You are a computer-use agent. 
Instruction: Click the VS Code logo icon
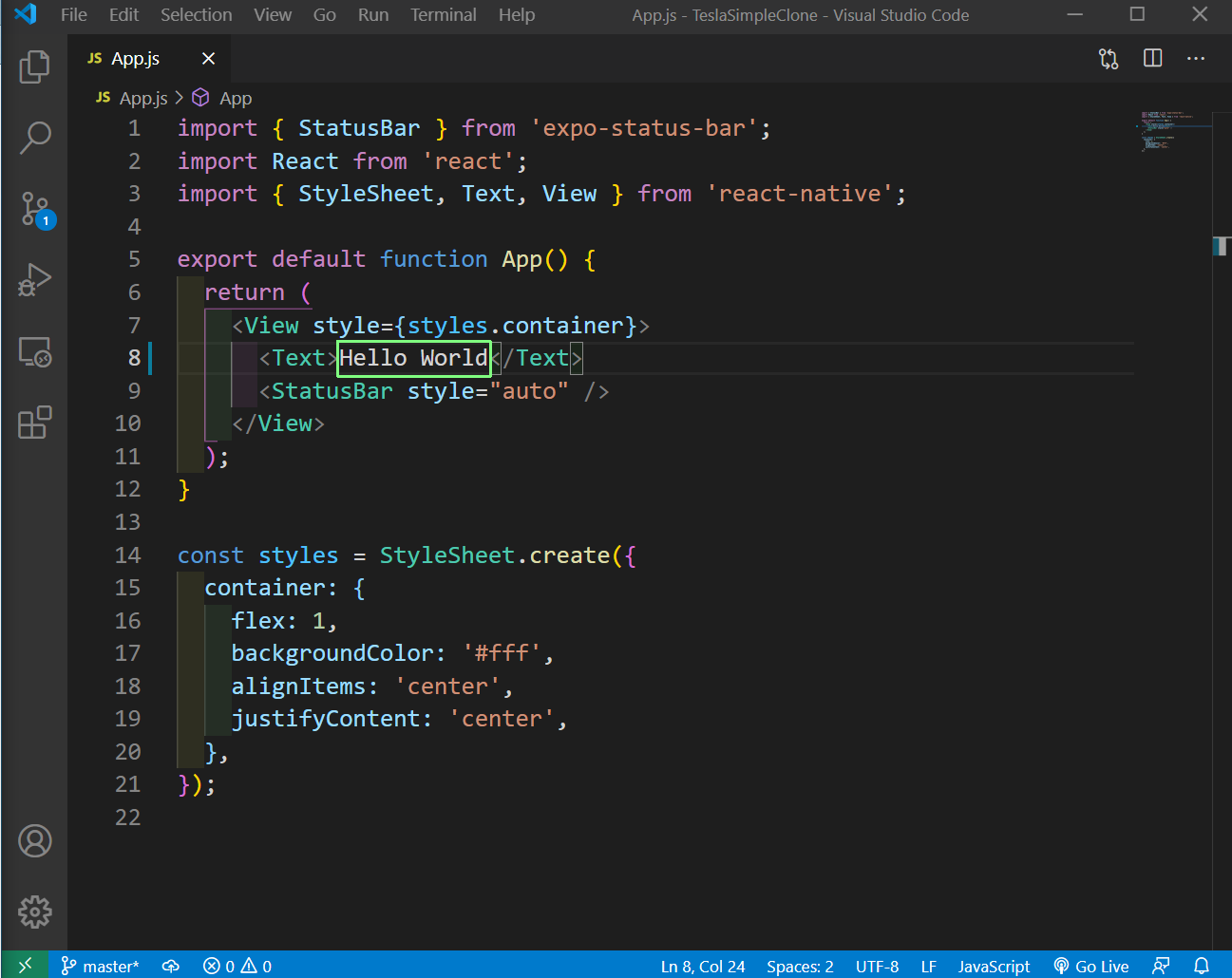click(x=26, y=14)
